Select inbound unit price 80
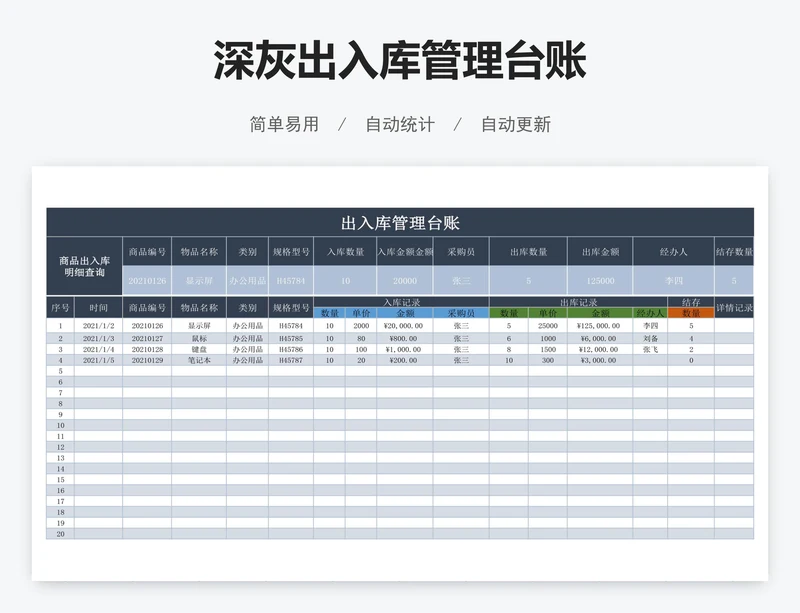 tap(361, 338)
